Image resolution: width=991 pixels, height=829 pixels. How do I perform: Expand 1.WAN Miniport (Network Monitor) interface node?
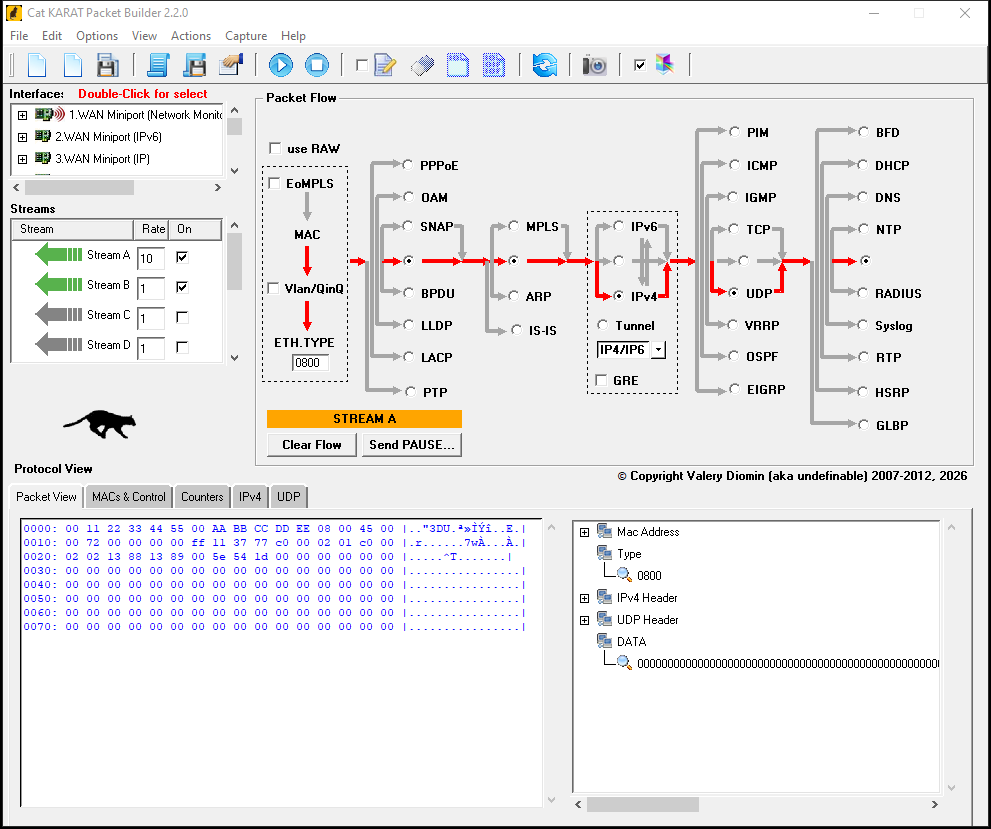point(22,115)
